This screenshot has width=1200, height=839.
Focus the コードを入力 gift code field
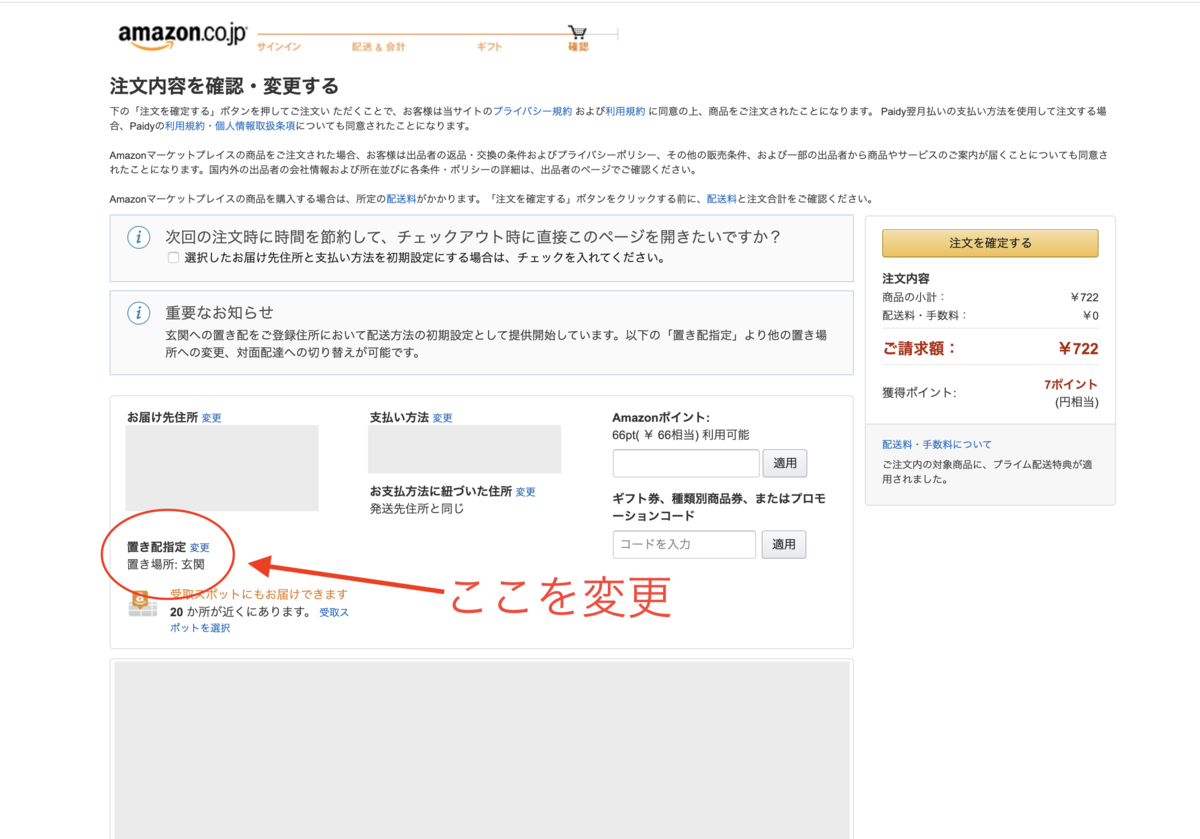click(x=684, y=544)
